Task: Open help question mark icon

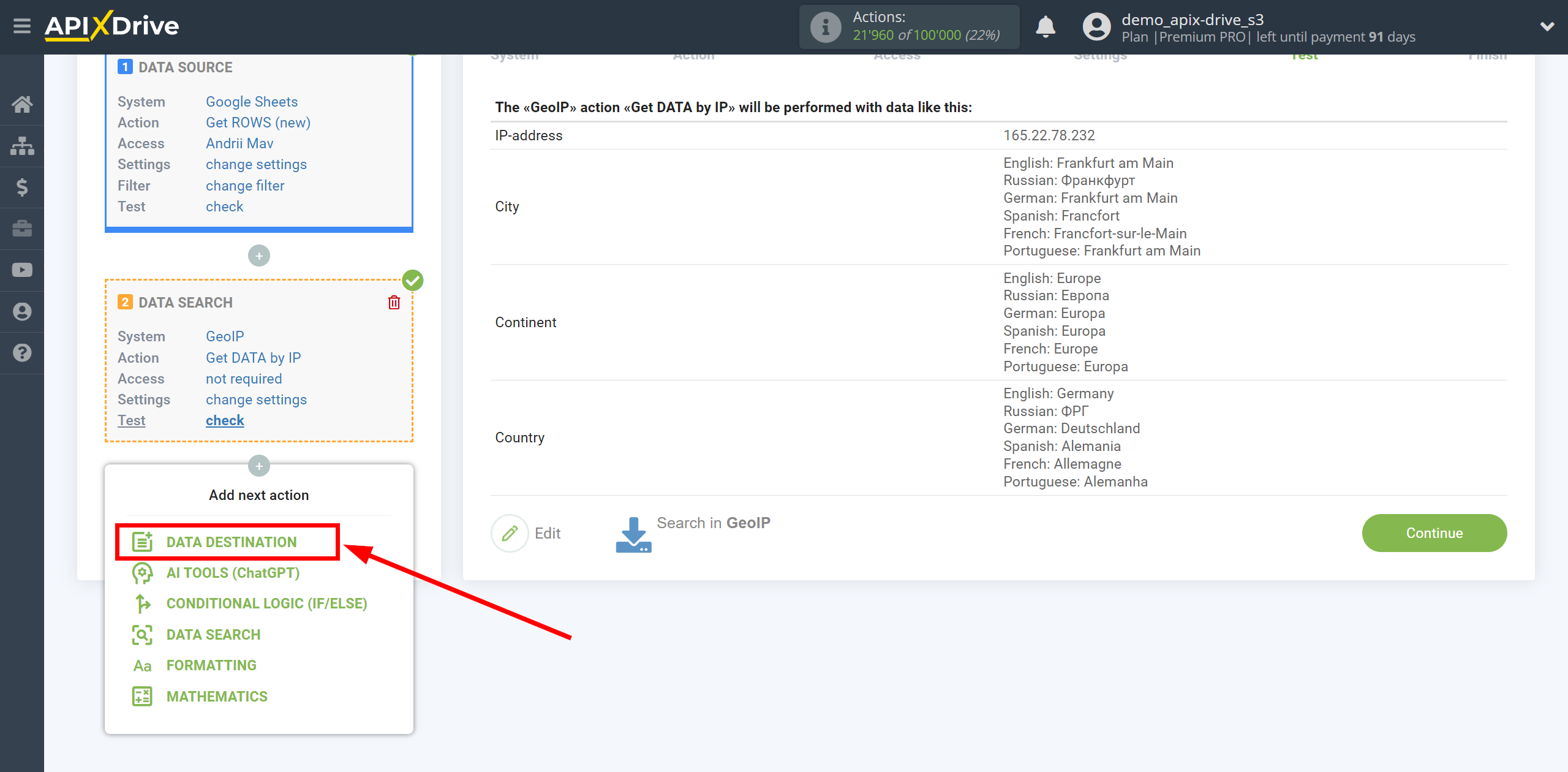Action: coord(22,353)
